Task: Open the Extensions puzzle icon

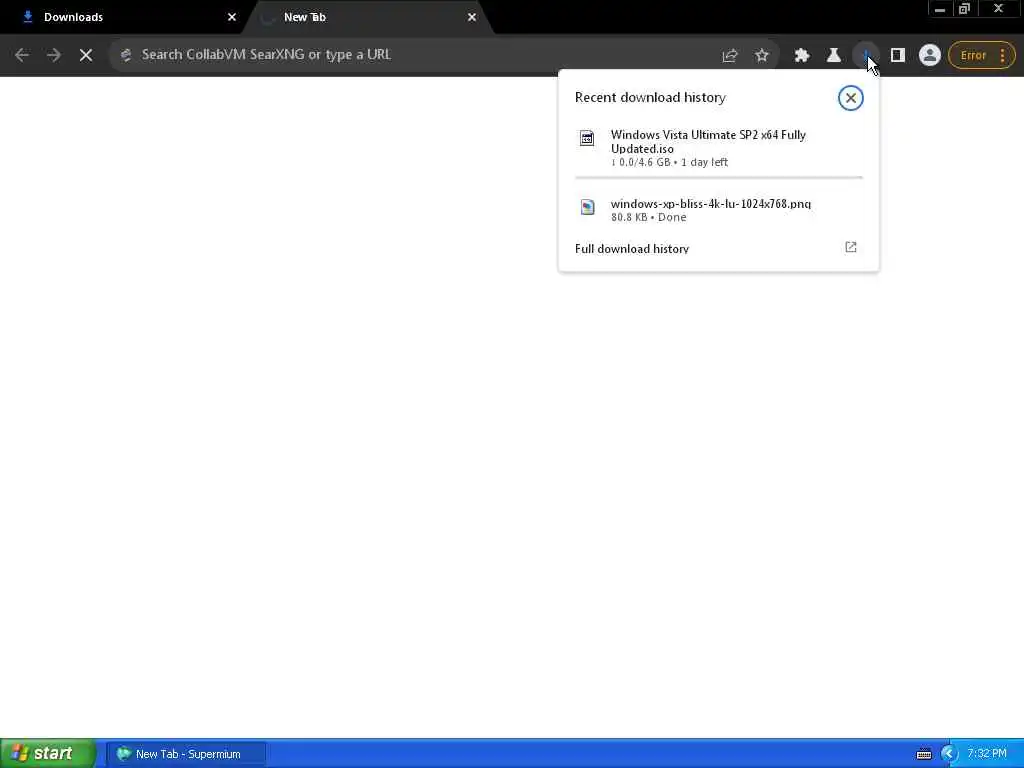Action: [x=802, y=56]
